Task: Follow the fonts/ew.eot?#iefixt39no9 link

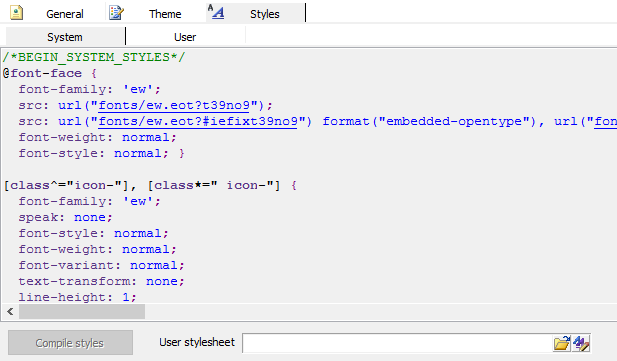Action: pos(198,122)
